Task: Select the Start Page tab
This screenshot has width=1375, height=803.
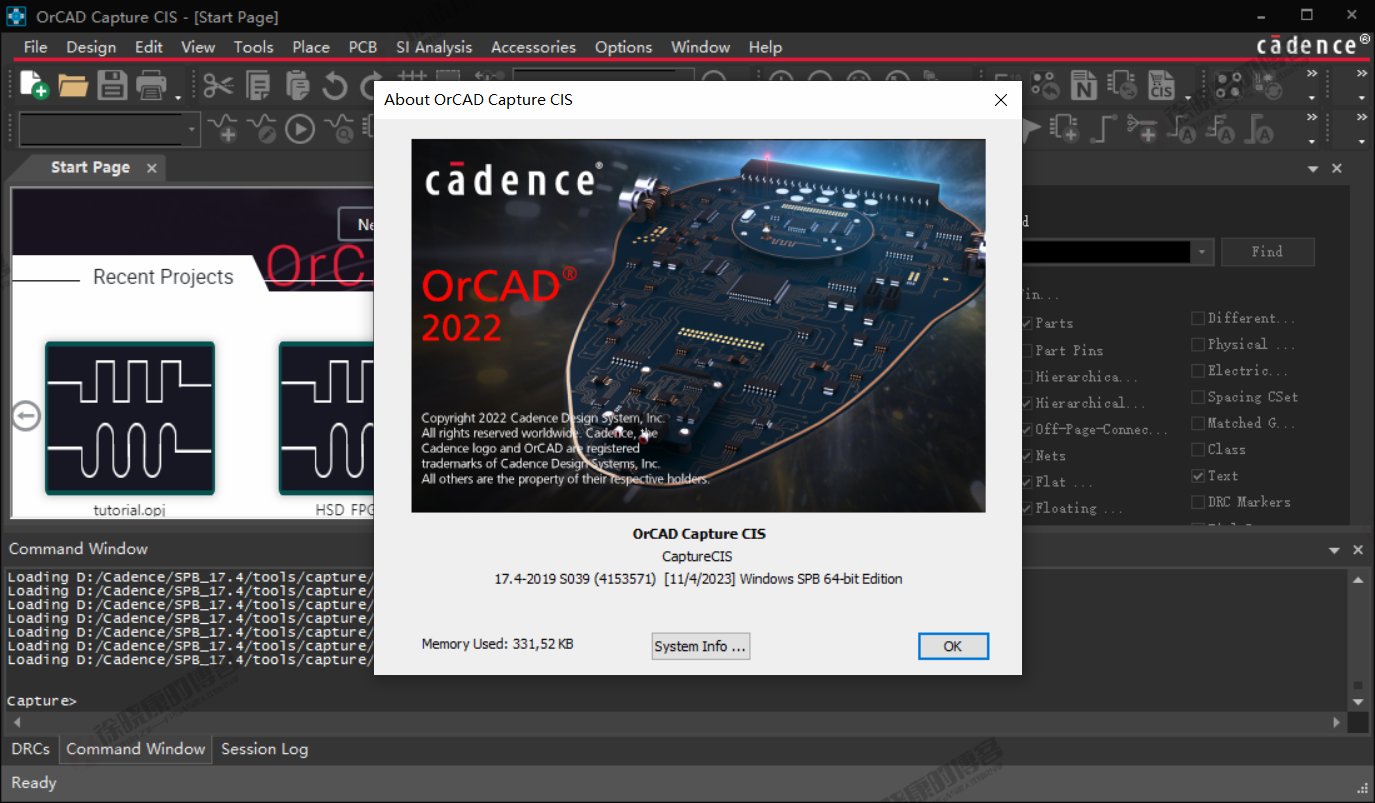Action: [x=90, y=167]
